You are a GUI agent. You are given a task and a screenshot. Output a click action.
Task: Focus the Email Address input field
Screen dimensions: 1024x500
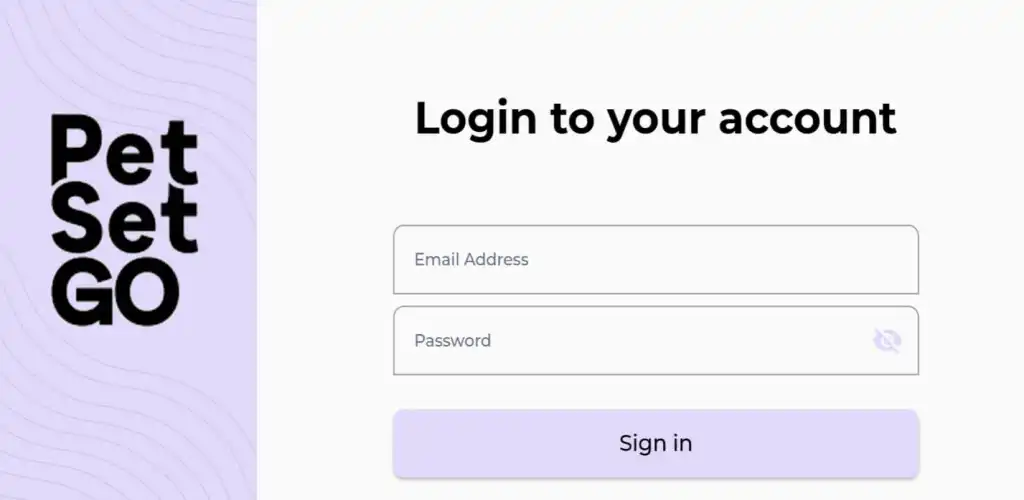click(656, 260)
